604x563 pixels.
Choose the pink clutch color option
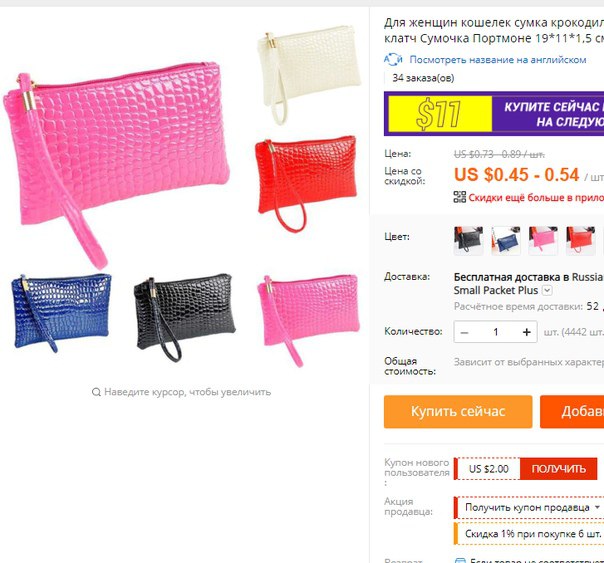543,240
